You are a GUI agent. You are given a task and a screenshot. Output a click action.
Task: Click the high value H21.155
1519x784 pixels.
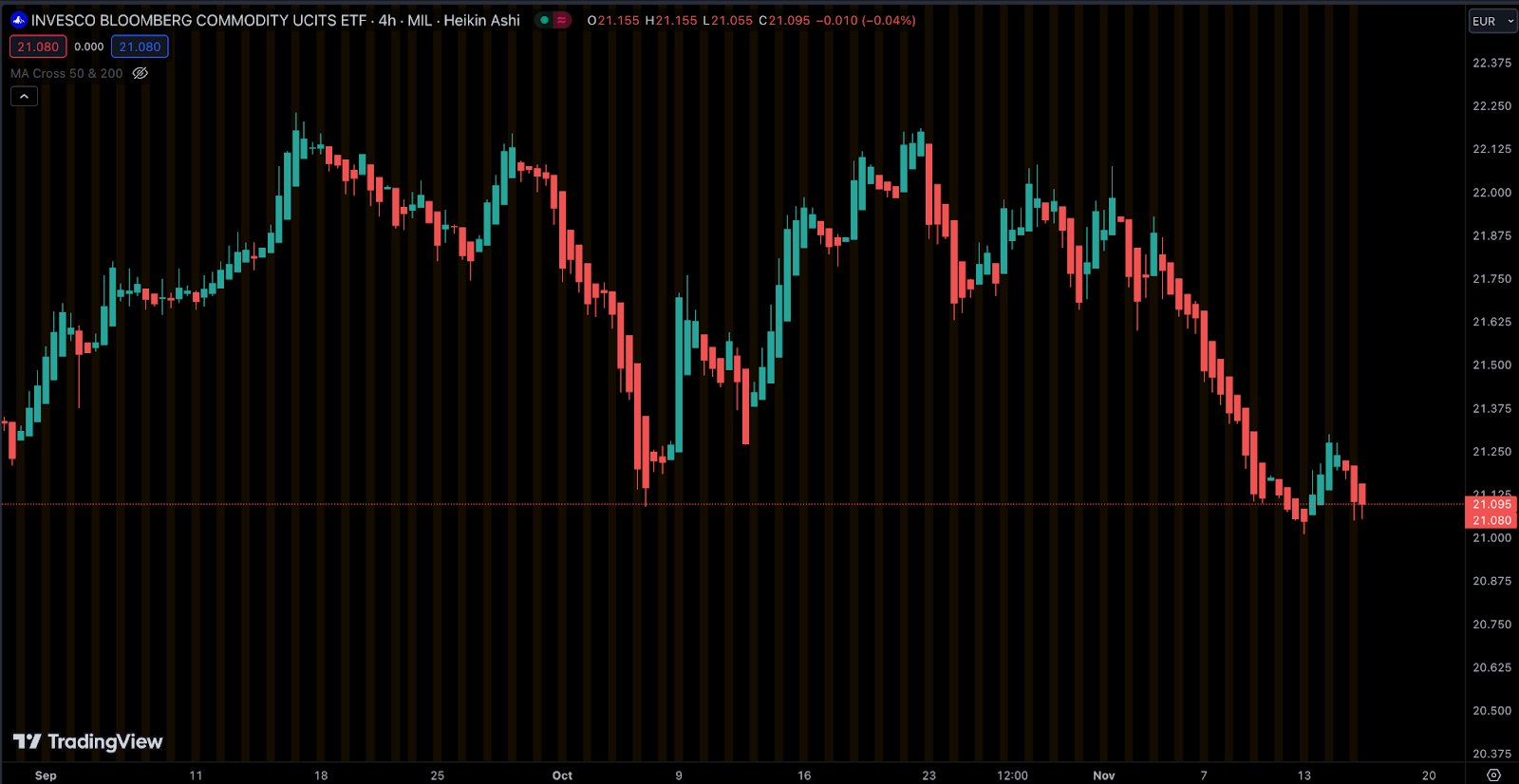(x=671, y=20)
